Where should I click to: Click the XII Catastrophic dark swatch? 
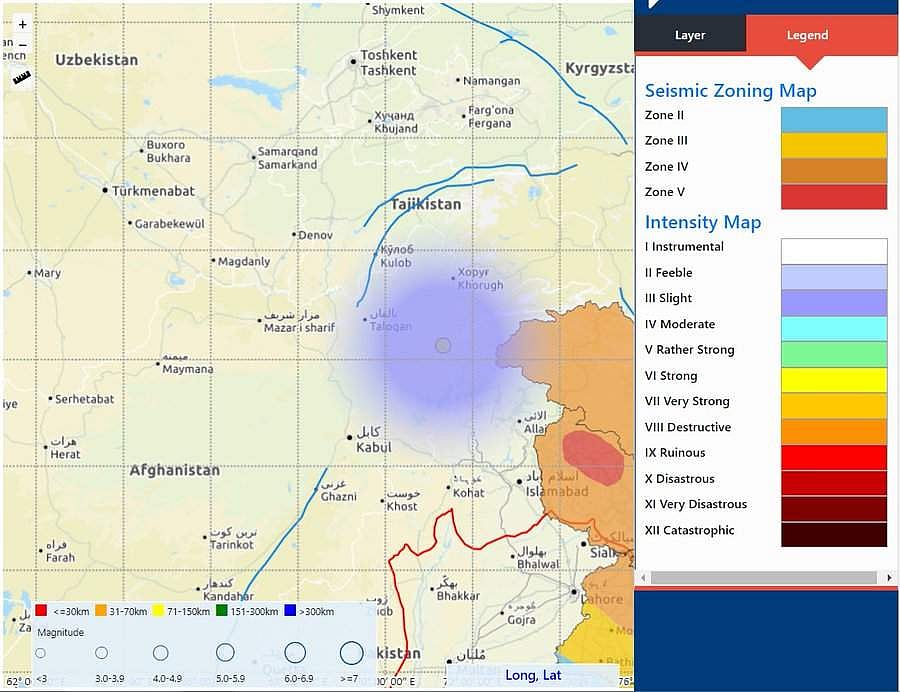(833, 534)
